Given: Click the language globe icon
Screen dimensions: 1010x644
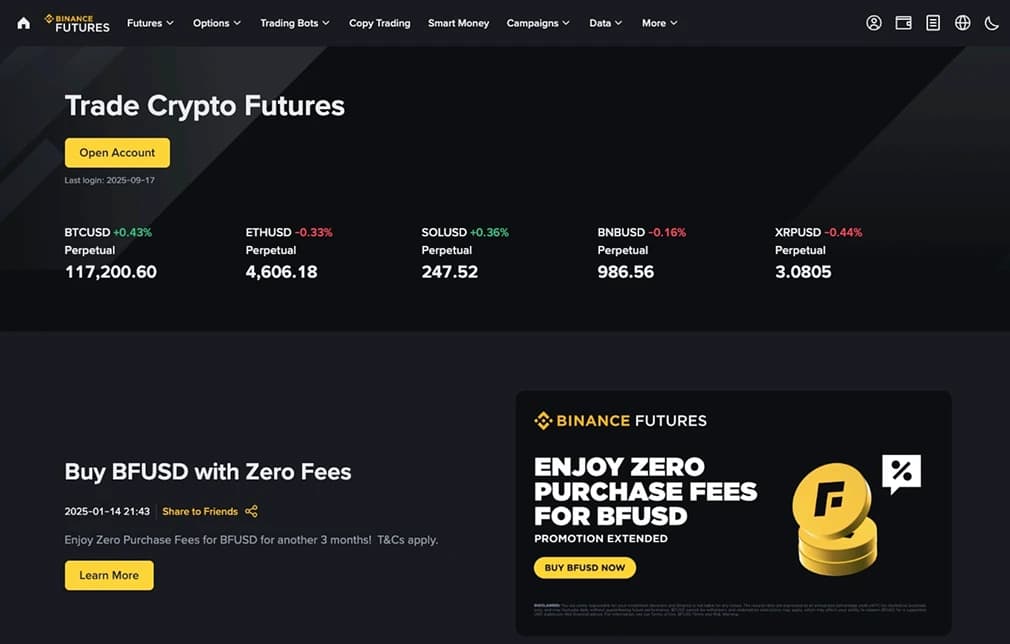Looking at the screenshot, I should 962,21.
